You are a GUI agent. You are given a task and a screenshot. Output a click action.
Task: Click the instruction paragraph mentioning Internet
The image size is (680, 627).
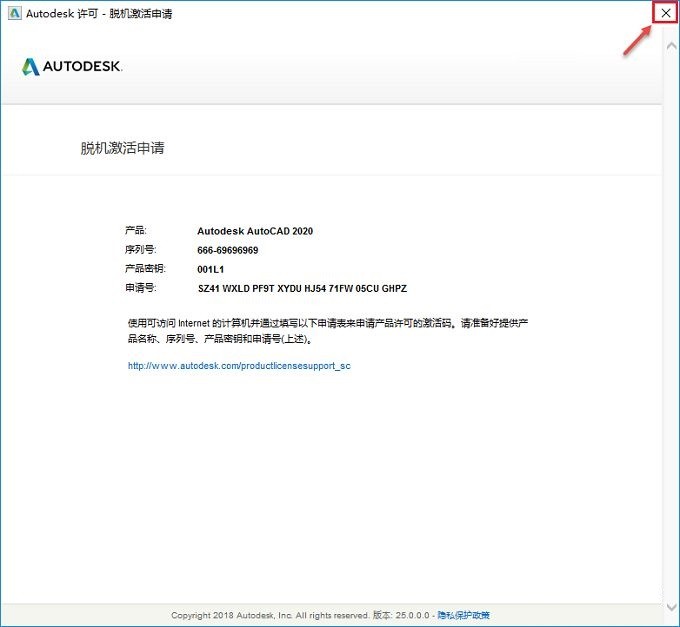pyautogui.click(x=328, y=331)
